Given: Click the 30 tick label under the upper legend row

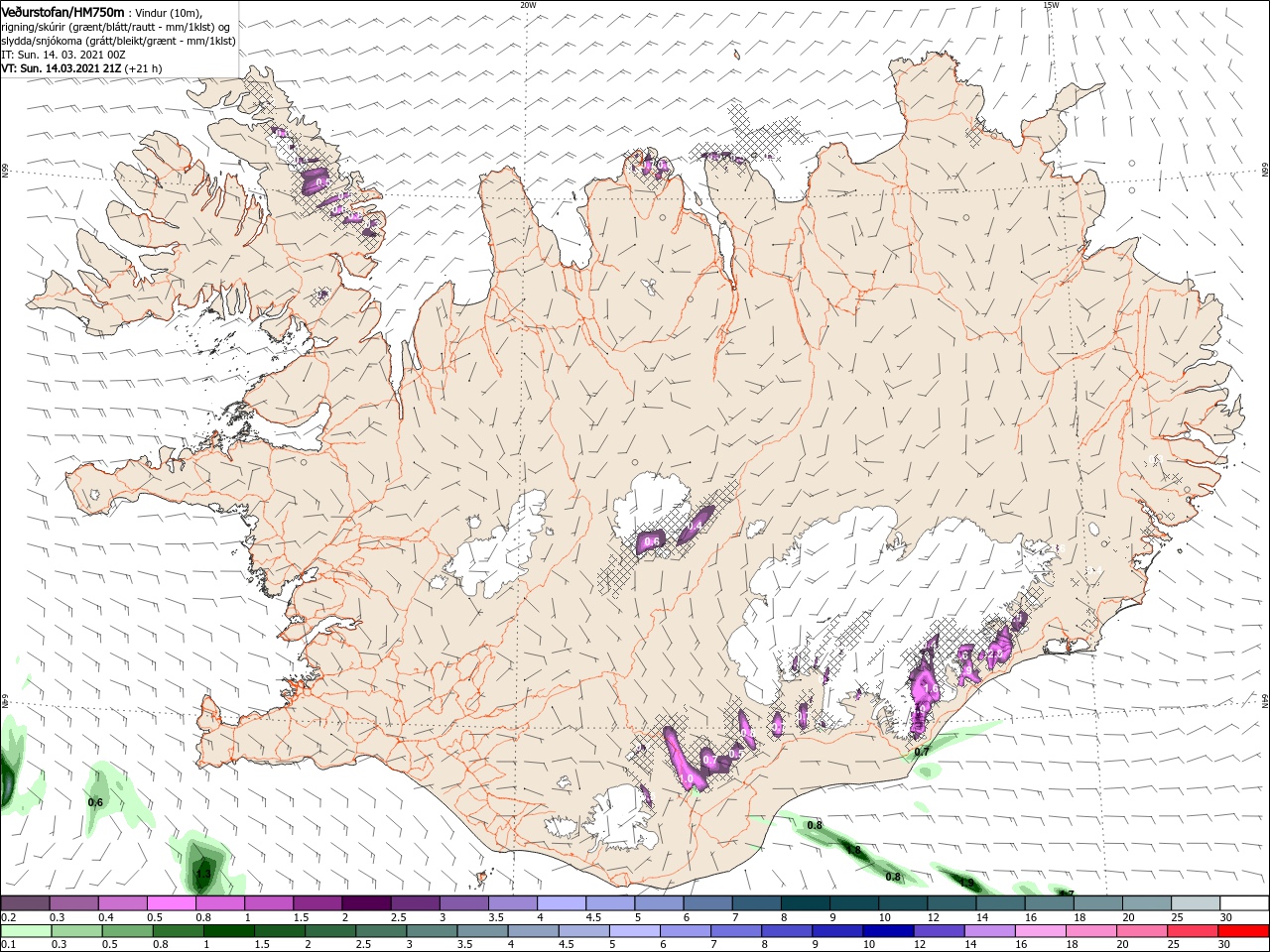Looking at the screenshot, I should (1226, 917).
